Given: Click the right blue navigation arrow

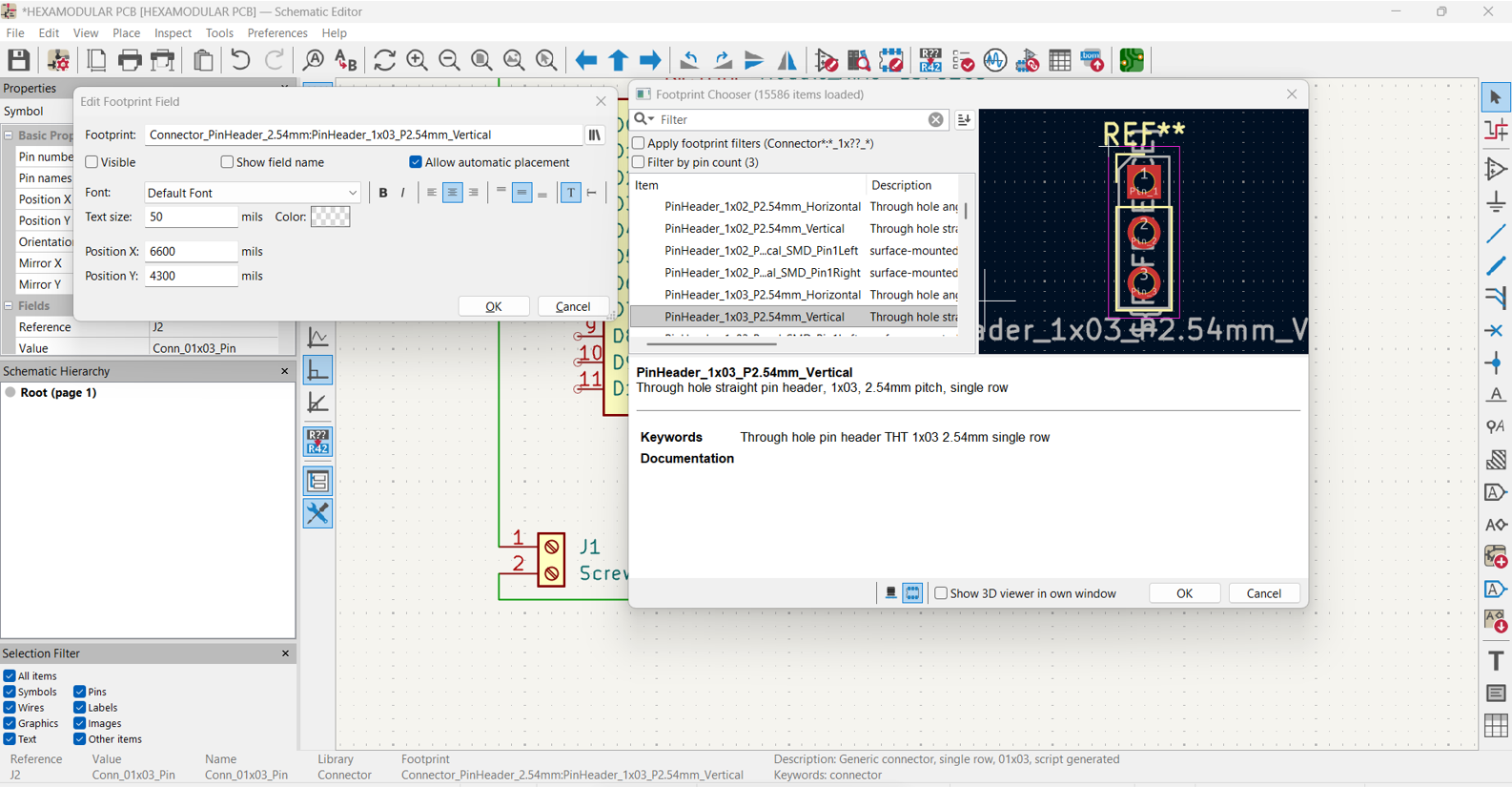Looking at the screenshot, I should coord(651,60).
